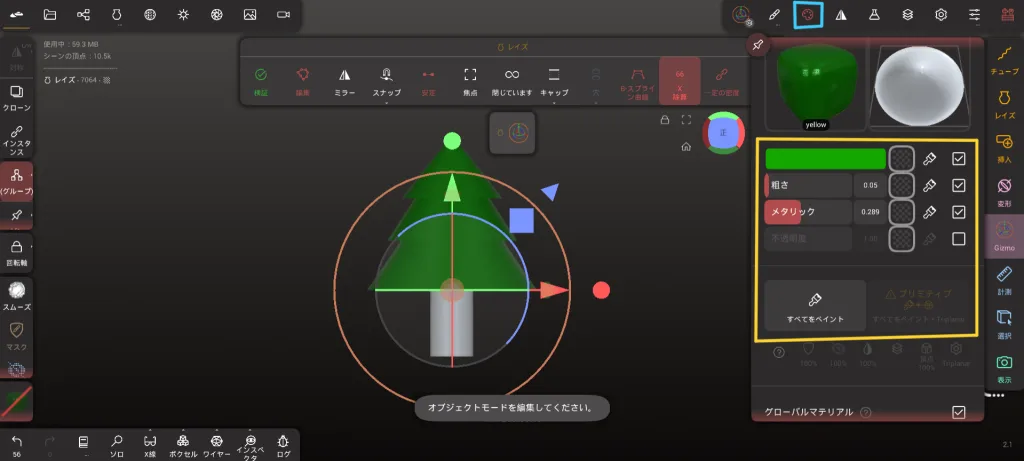
Task: Click the green 検証 validate button
Action: click(261, 80)
